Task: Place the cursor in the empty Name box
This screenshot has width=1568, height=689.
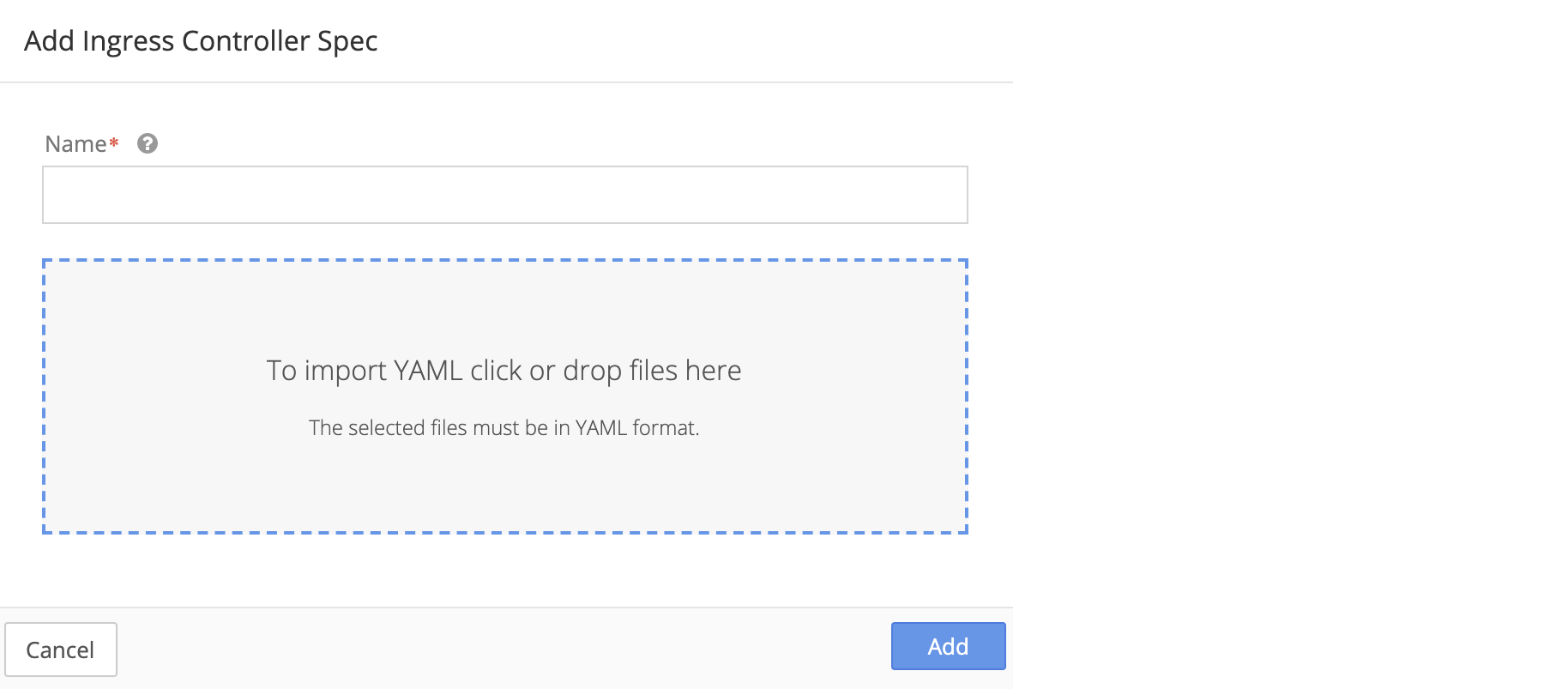Action: pyautogui.click(x=505, y=195)
